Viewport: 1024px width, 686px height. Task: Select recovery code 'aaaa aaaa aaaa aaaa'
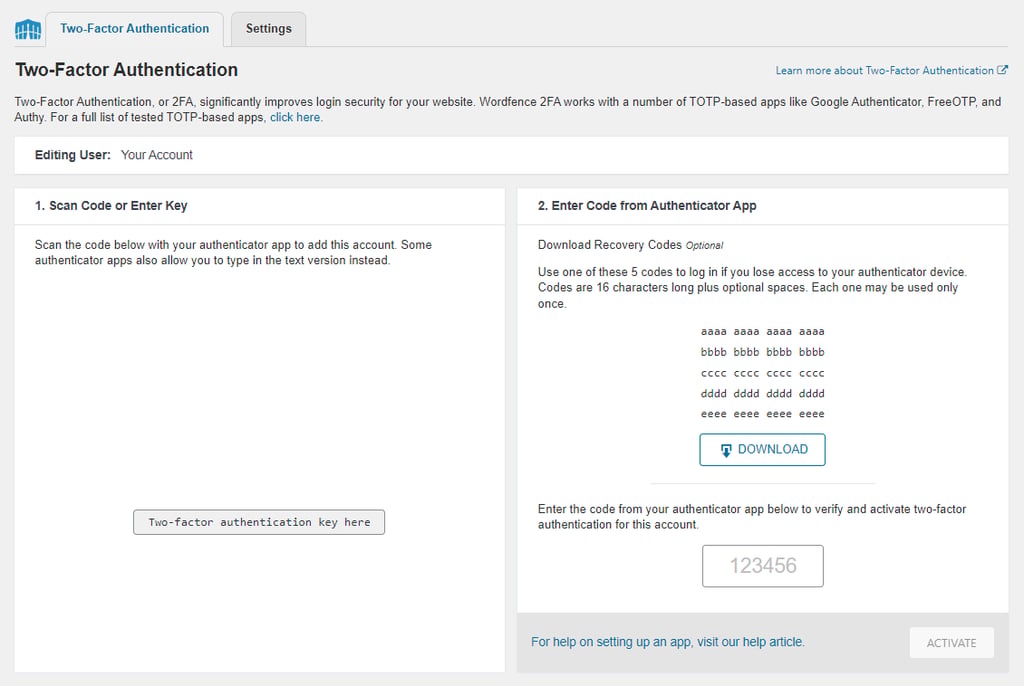click(762, 332)
